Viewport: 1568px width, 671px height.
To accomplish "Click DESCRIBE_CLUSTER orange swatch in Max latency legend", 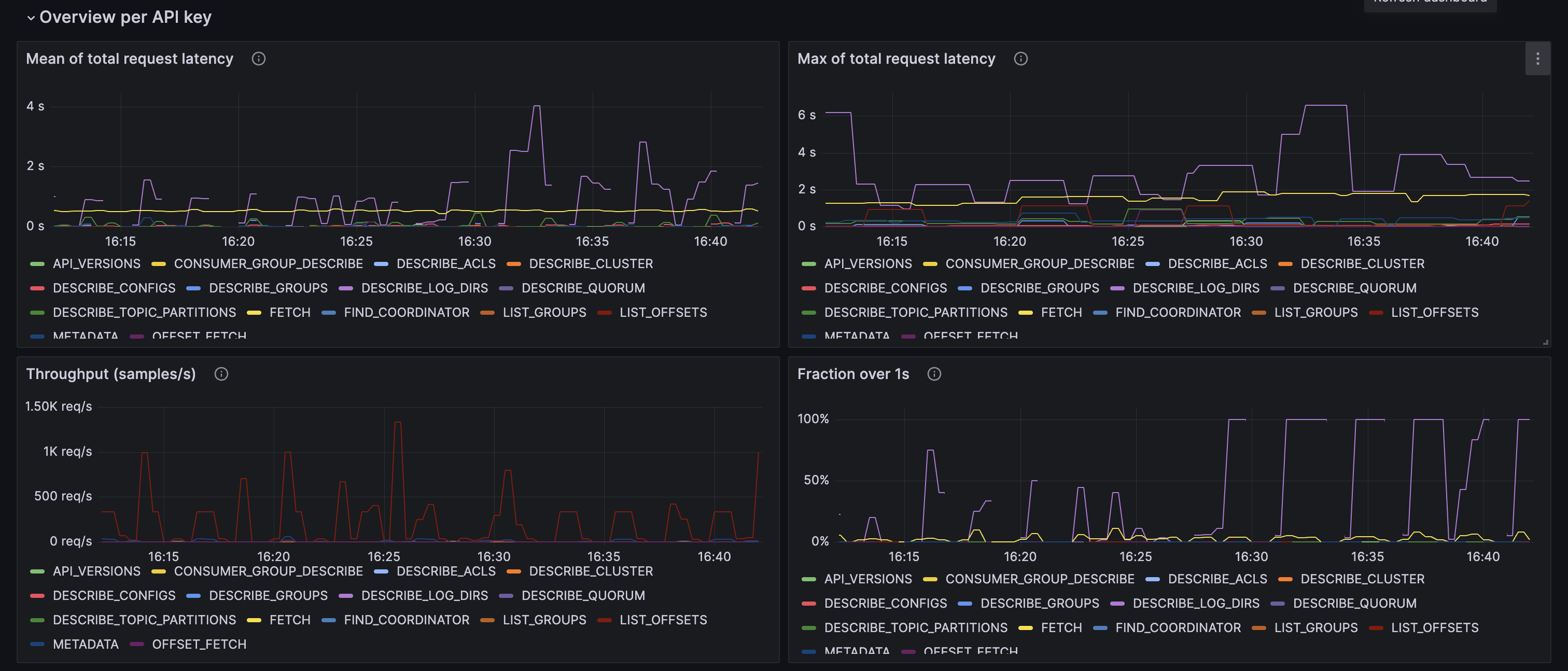I will (x=1285, y=264).
